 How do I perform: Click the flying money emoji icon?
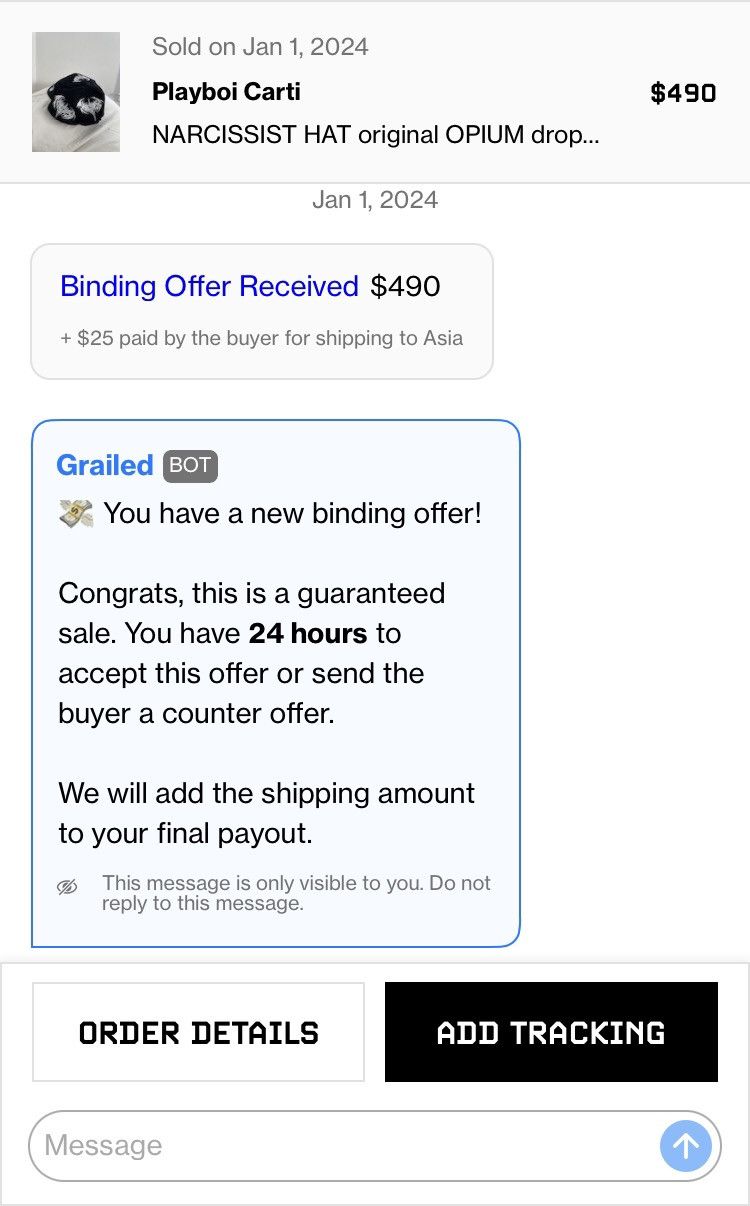(76, 514)
